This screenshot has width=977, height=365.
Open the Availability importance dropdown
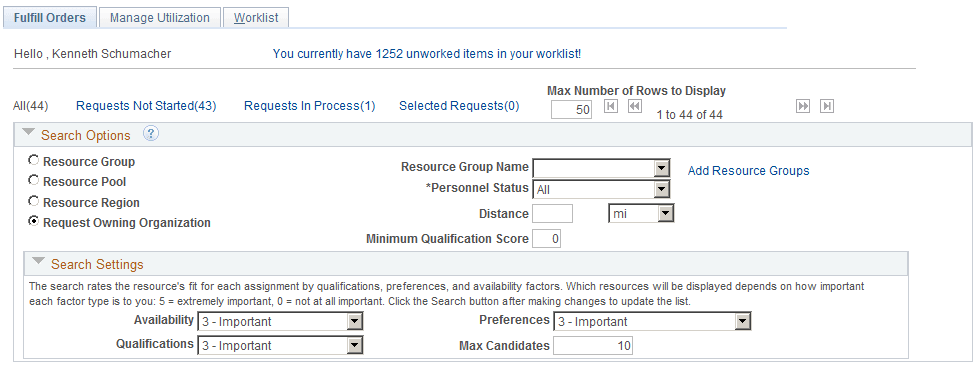280,322
